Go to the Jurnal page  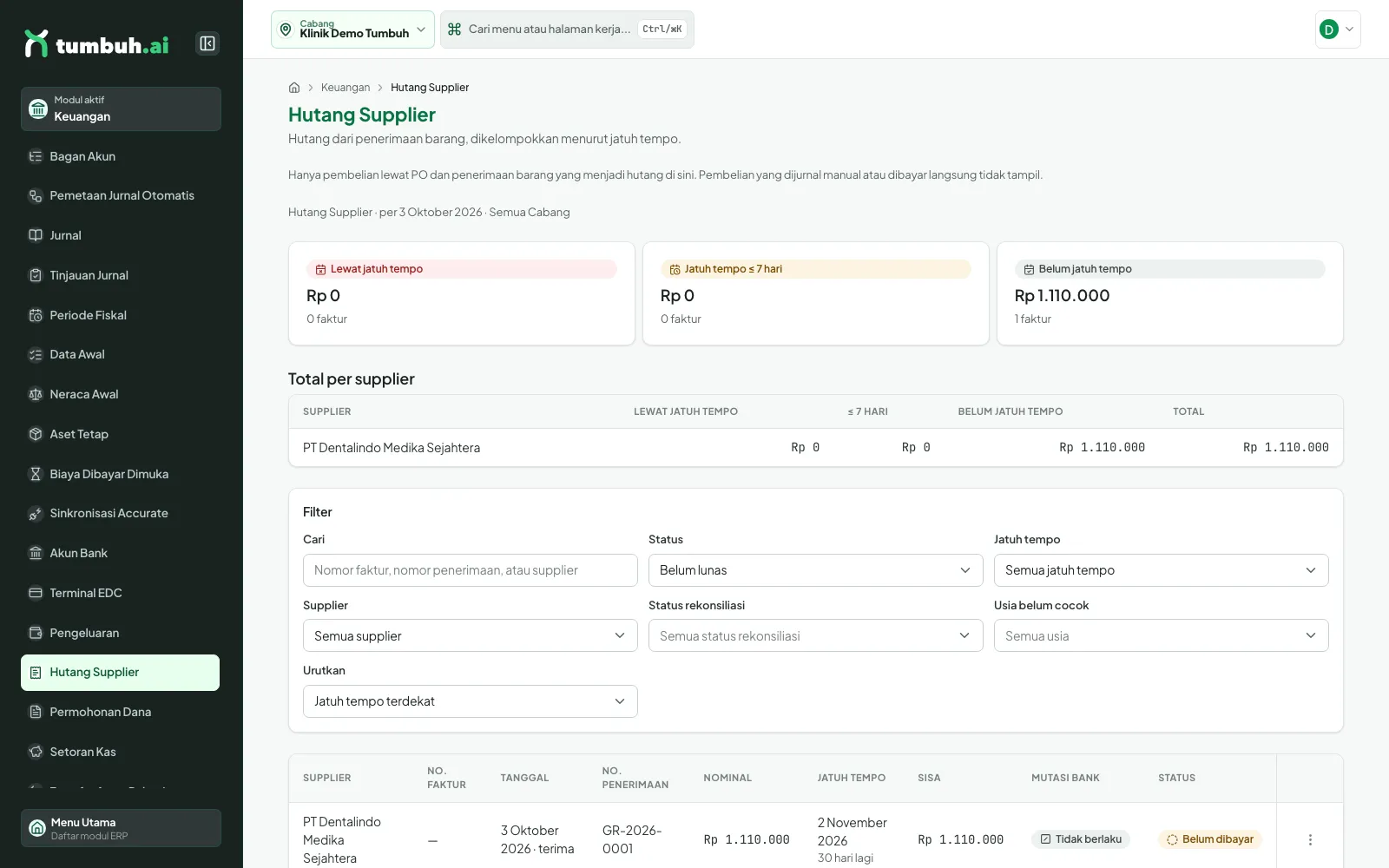click(x=120, y=235)
